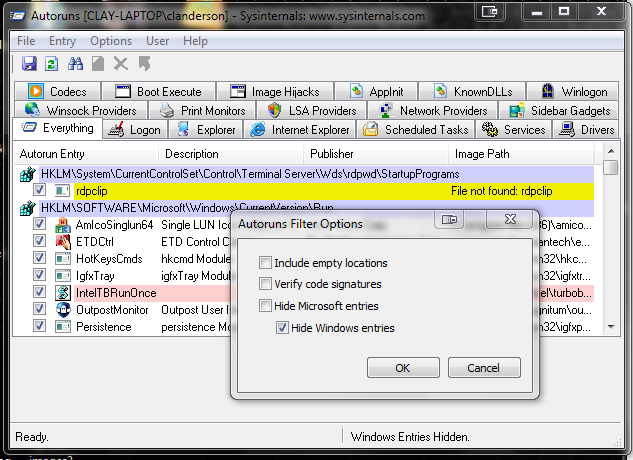Screen dimensions: 633x460
Task: Open the Sidebar Gadgets tab
Action: point(559,110)
